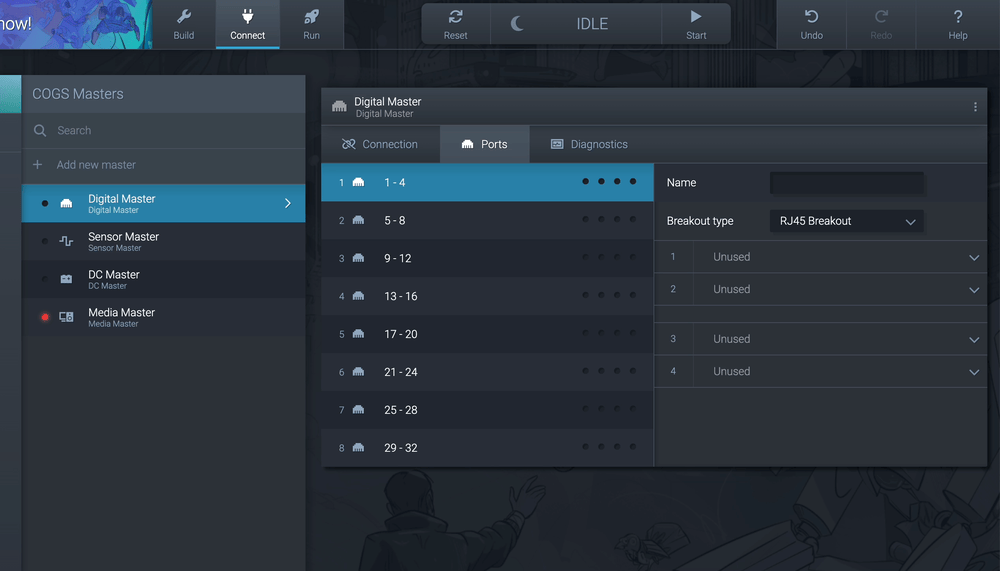Image resolution: width=1000 pixels, height=571 pixels.
Task: Open the Run rocket tab
Action: click(x=311, y=24)
